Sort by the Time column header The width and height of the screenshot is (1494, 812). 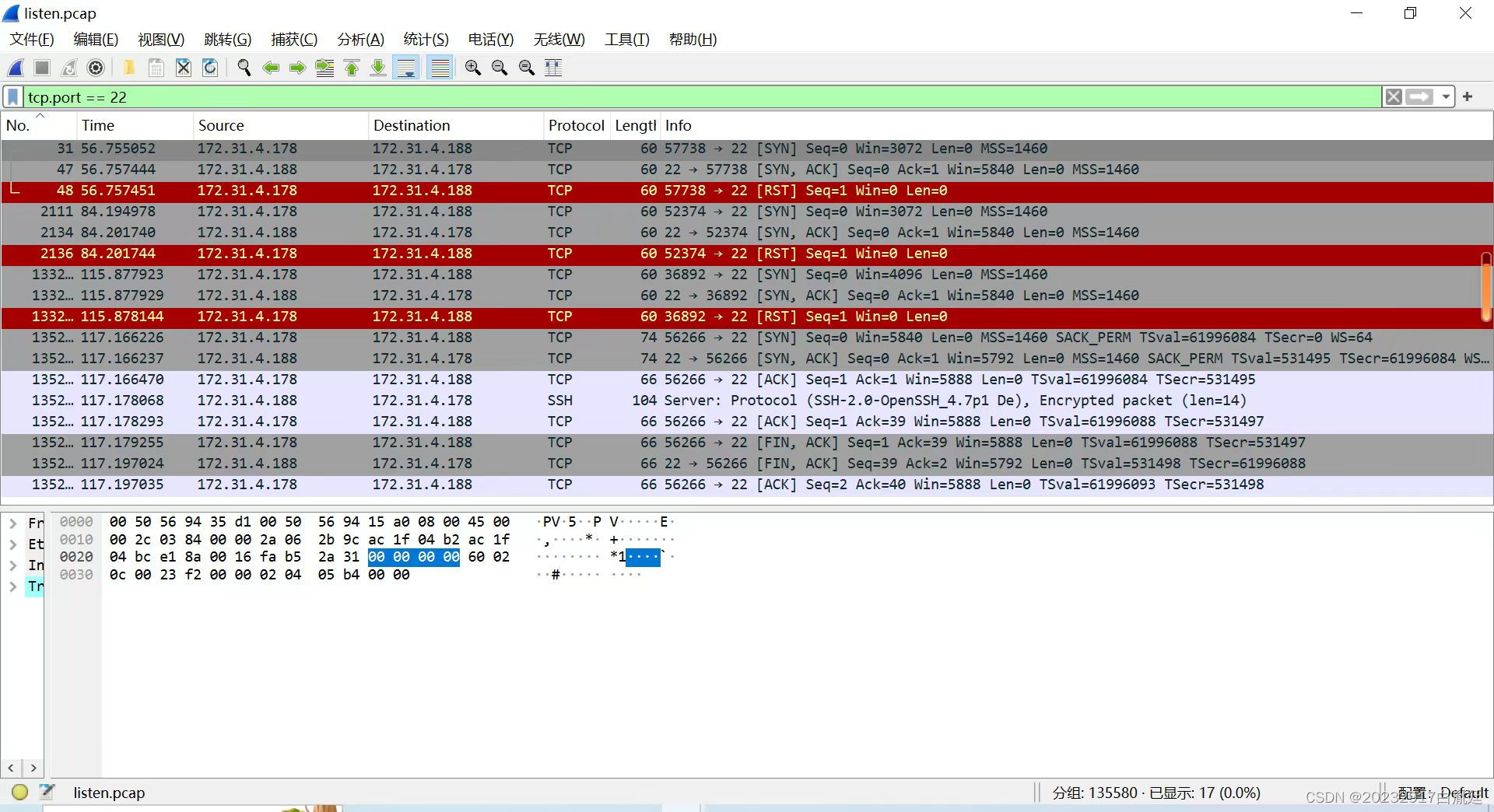click(x=135, y=125)
